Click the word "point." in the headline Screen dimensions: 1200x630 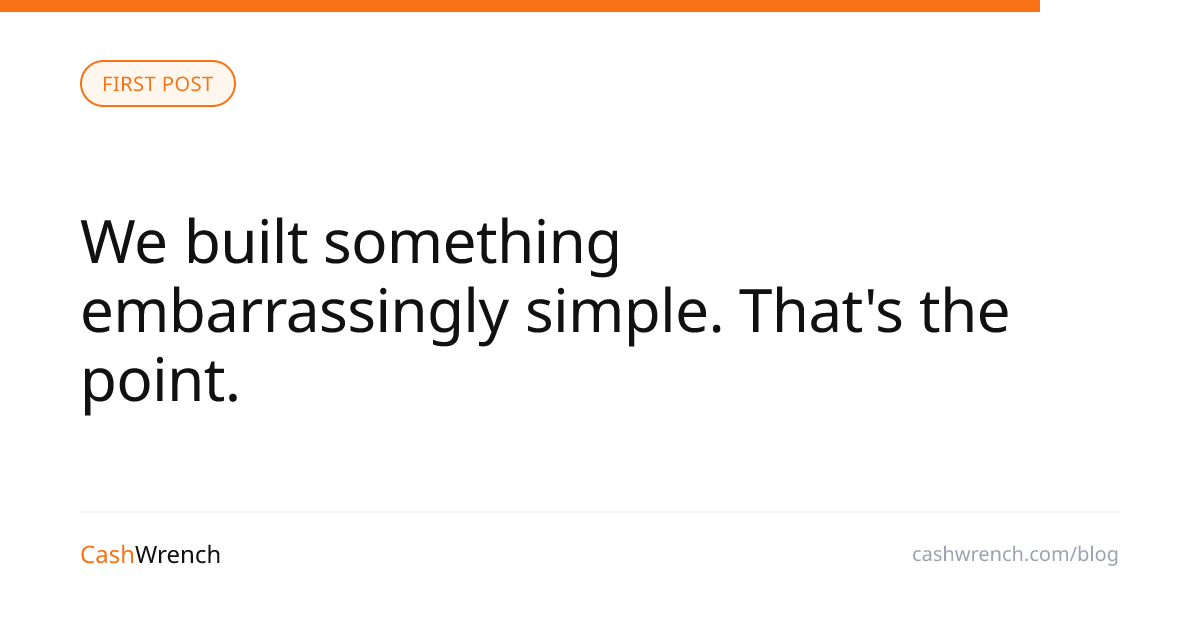pos(160,382)
